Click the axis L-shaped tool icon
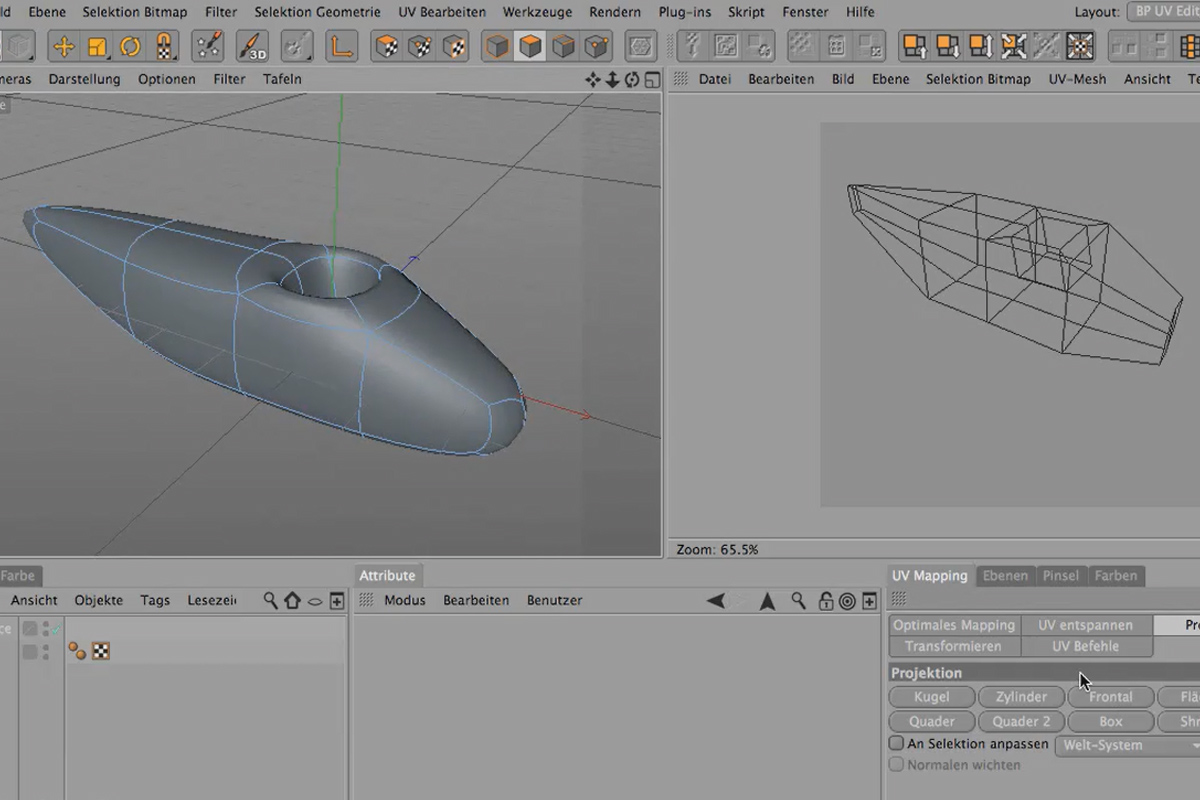The width and height of the screenshot is (1200, 800). pos(342,46)
